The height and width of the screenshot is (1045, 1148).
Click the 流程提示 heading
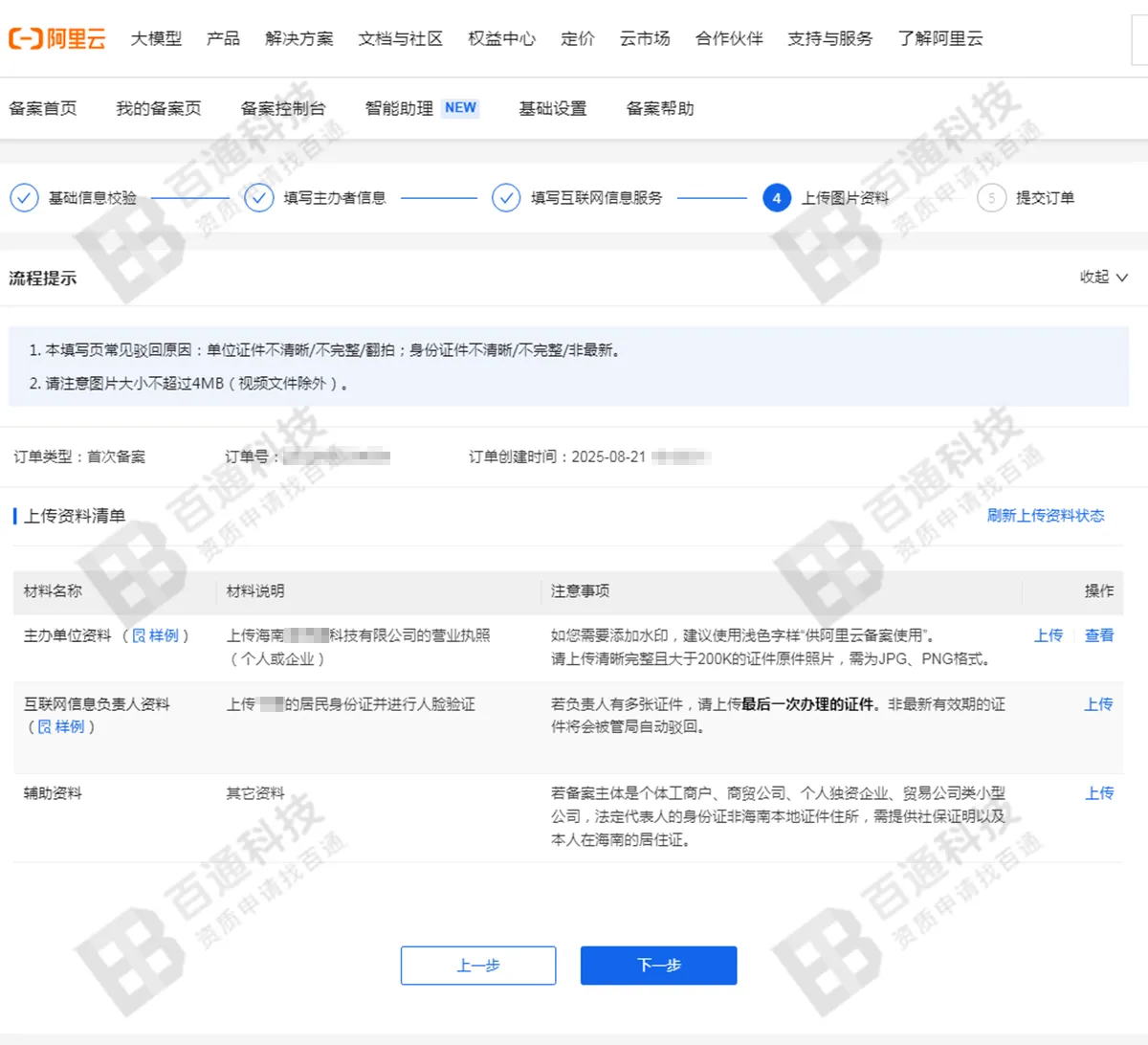(x=43, y=278)
